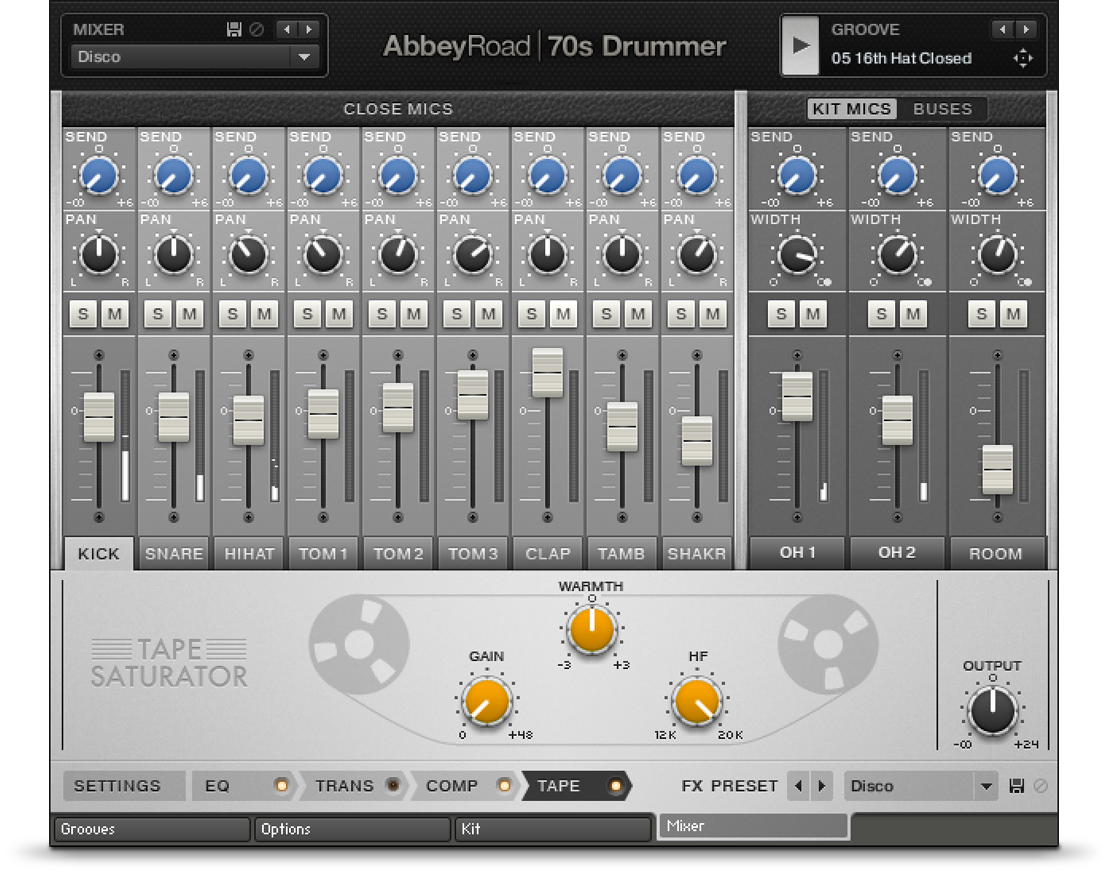
Task: Toggle the TAPE power indicator
Action: [615, 786]
